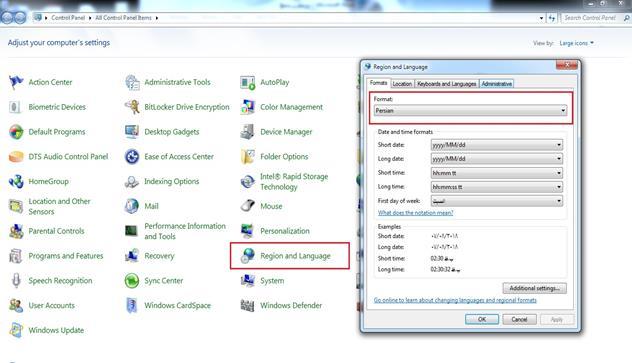Expand the Short date format dropdown
The height and width of the screenshot is (363, 632).
(x=497, y=145)
